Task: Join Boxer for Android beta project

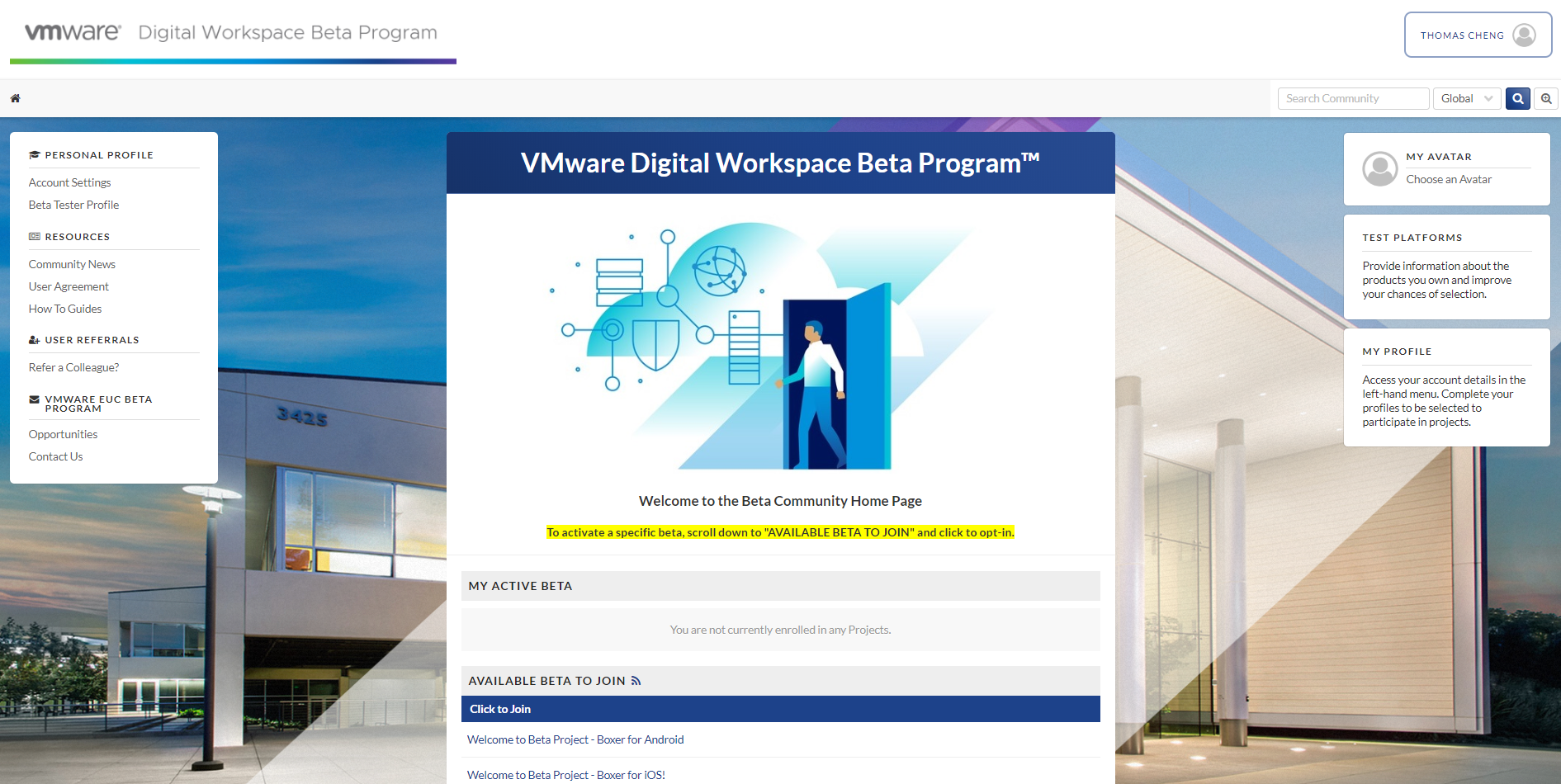Action: [x=575, y=739]
